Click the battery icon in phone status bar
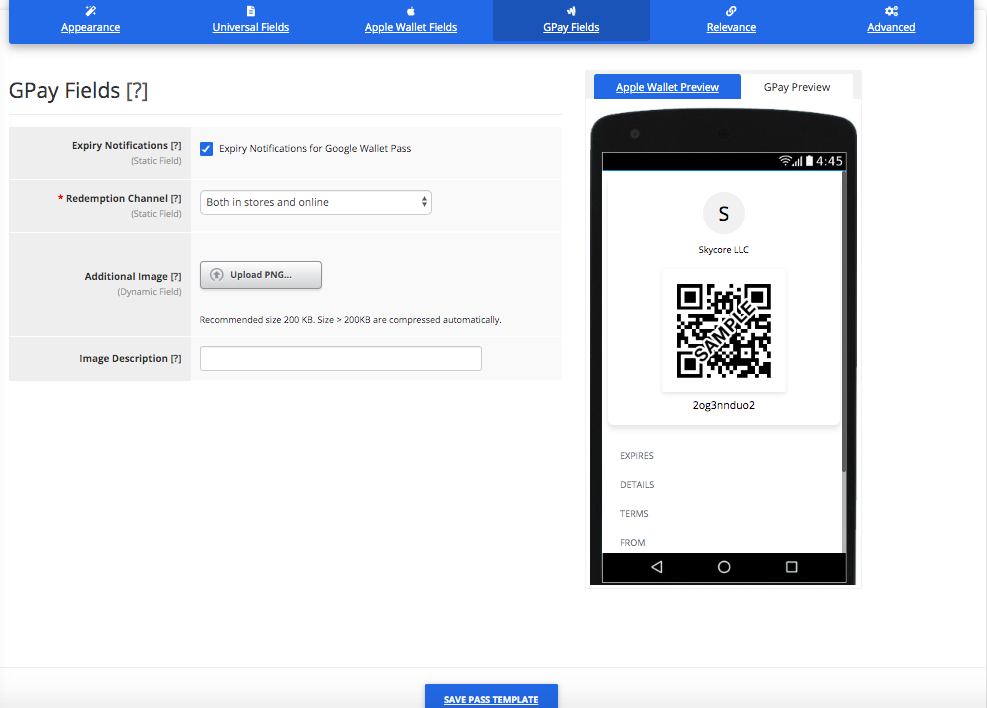Screen dimensions: 987x708 coord(809,160)
